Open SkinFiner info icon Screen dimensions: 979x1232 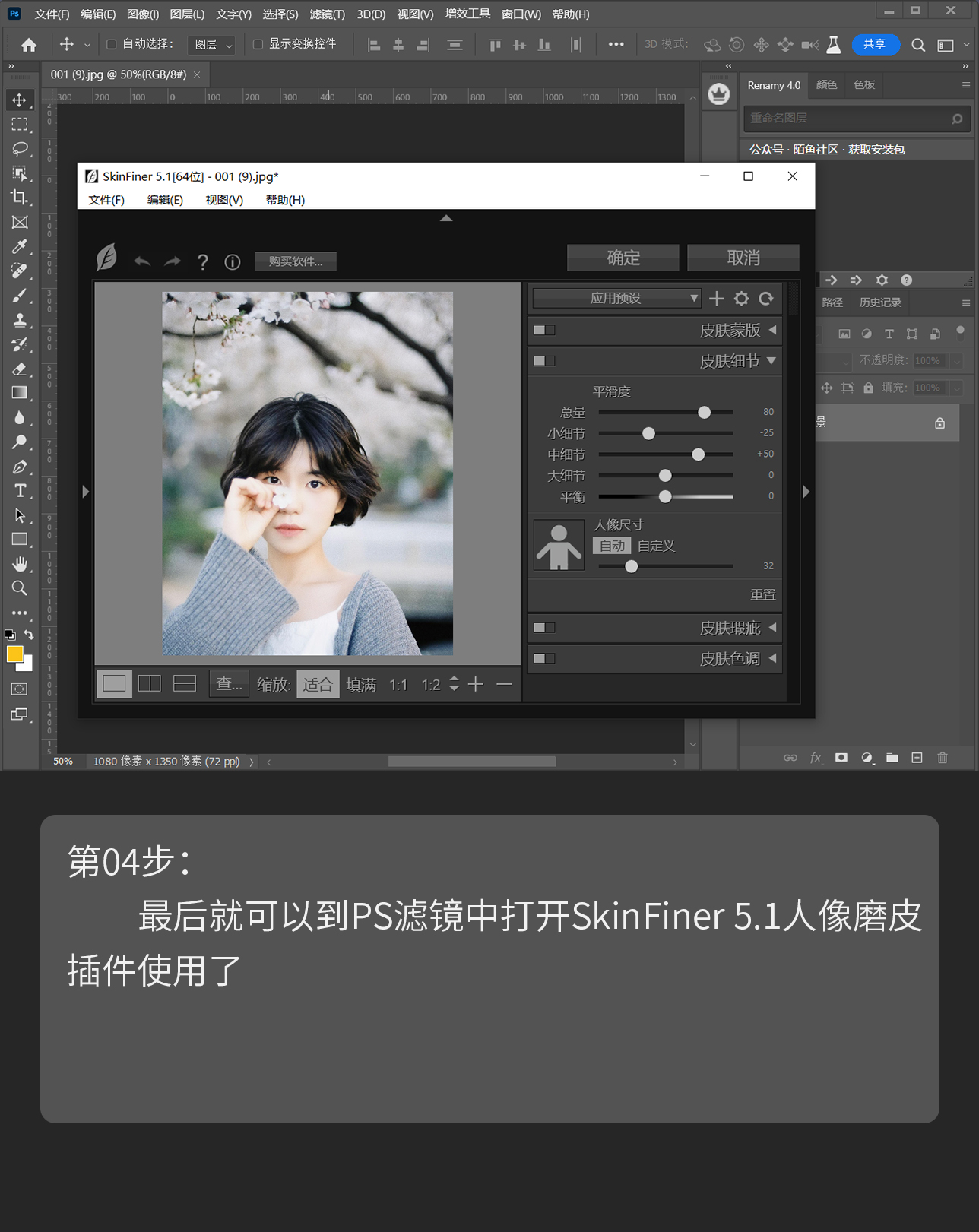coord(233,262)
